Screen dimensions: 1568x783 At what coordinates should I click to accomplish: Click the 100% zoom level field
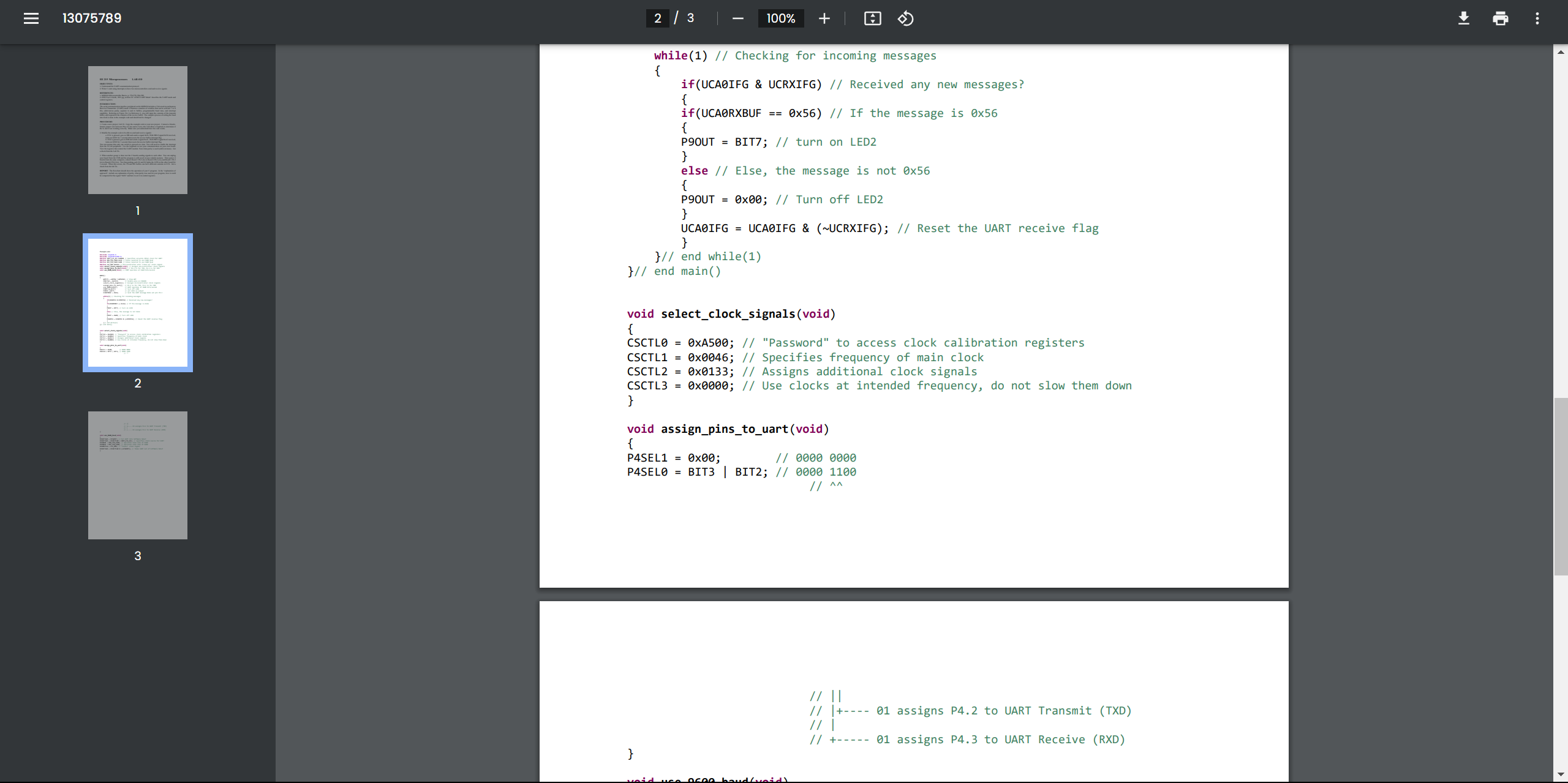click(780, 18)
